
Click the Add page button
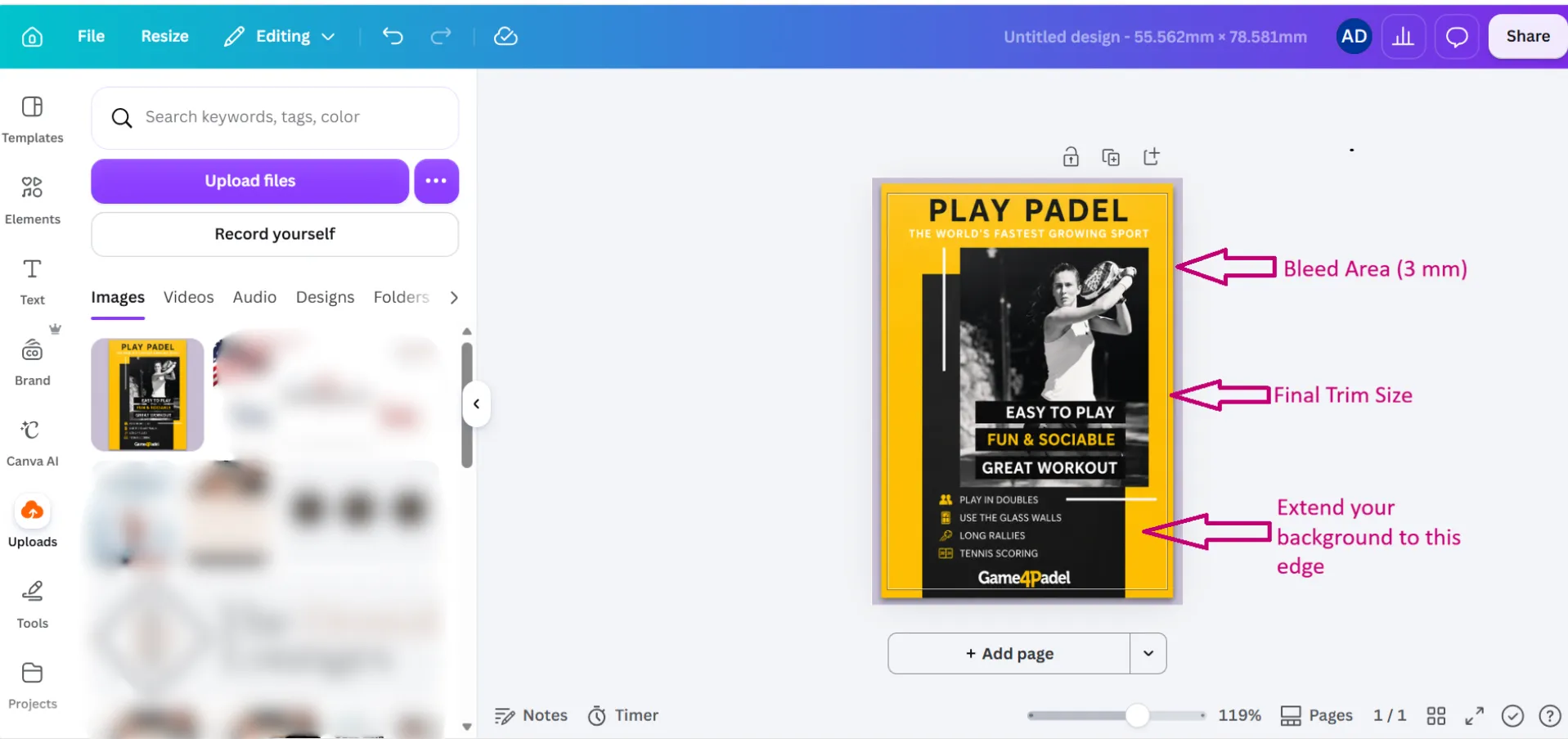tap(1009, 653)
